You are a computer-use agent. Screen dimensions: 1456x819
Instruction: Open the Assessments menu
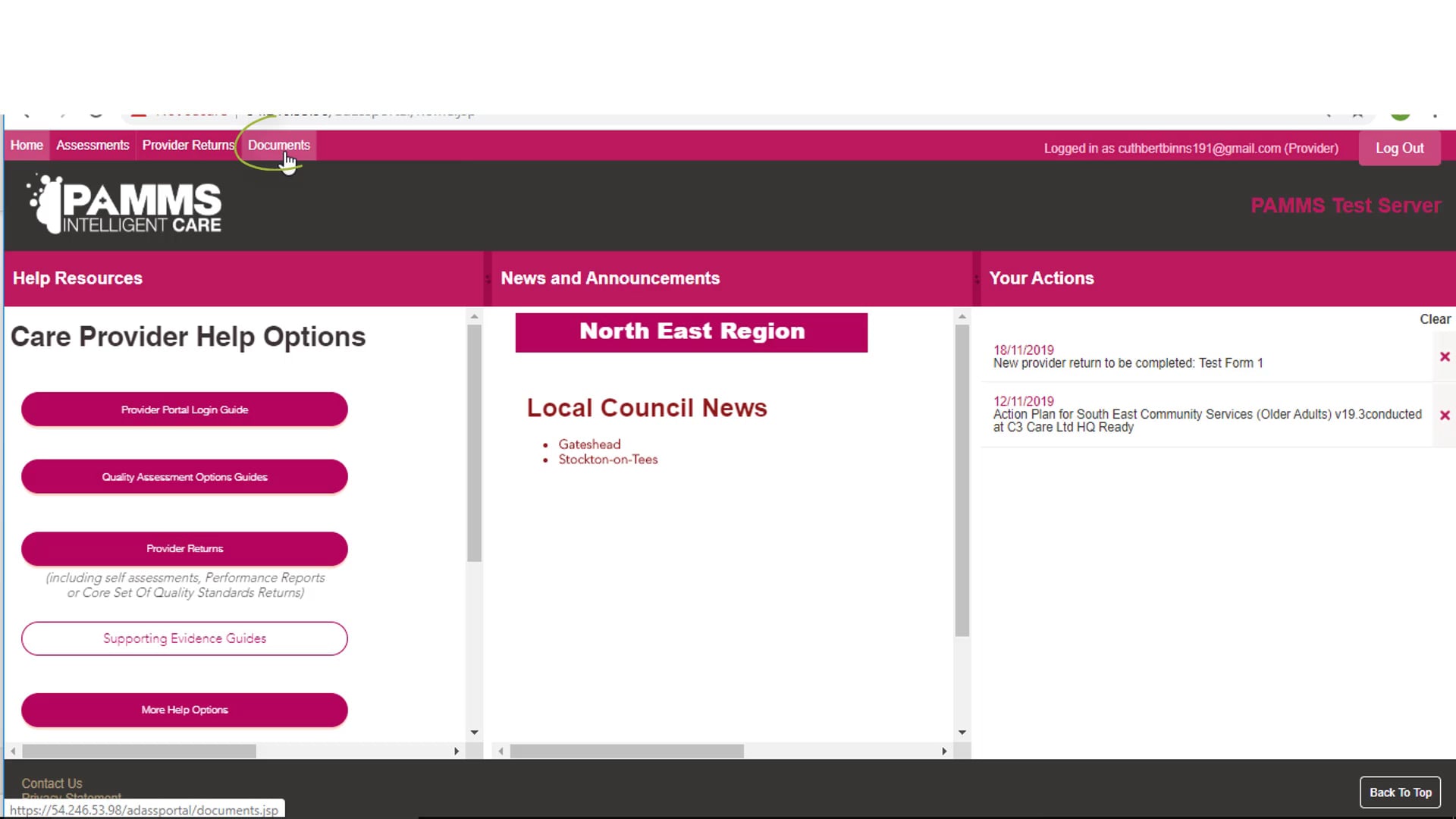point(93,145)
